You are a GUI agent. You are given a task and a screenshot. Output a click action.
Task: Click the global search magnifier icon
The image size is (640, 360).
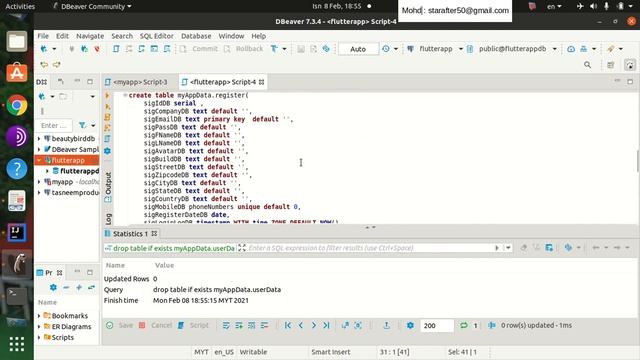587,64
